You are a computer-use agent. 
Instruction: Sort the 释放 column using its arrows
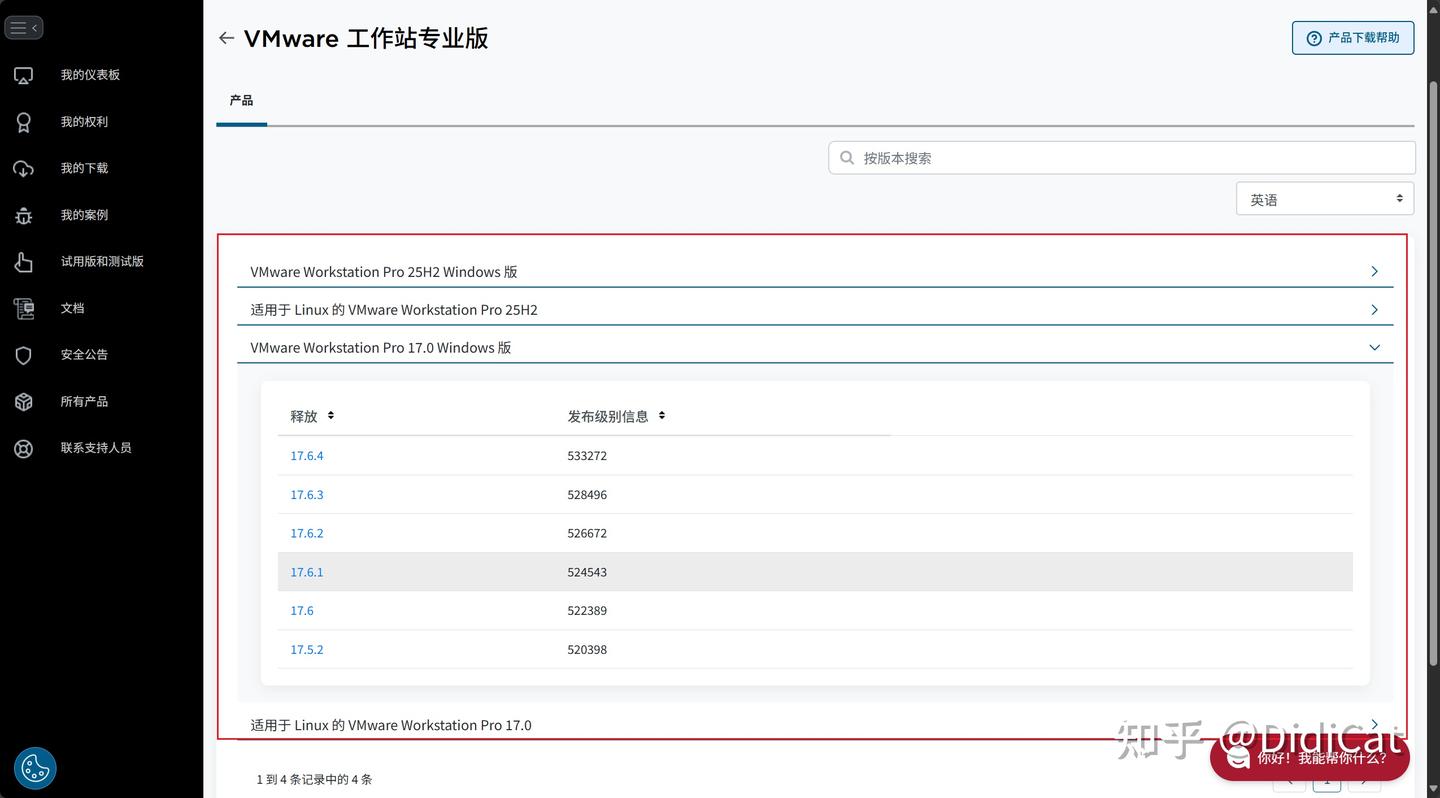pyautogui.click(x=331, y=415)
